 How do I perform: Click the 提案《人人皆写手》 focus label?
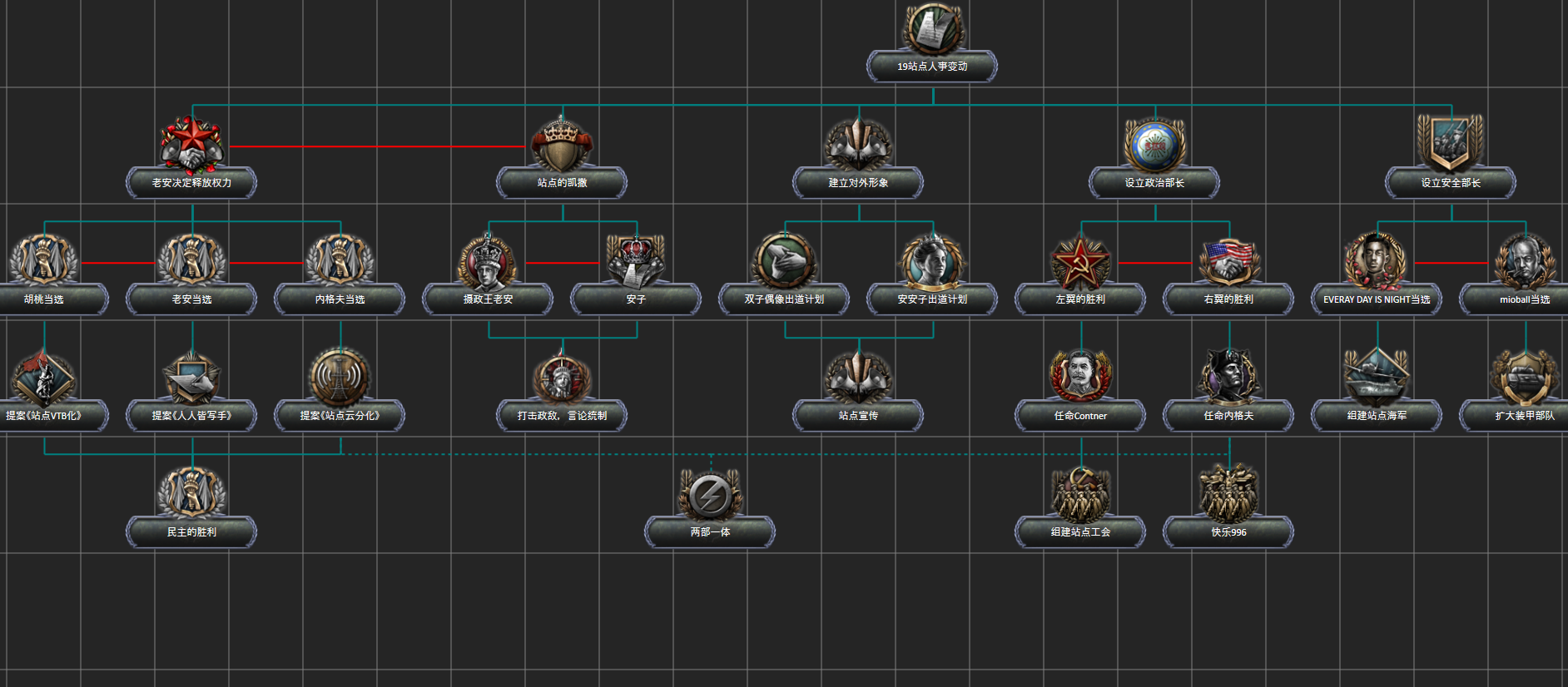pyautogui.click(x=191, y=416)
